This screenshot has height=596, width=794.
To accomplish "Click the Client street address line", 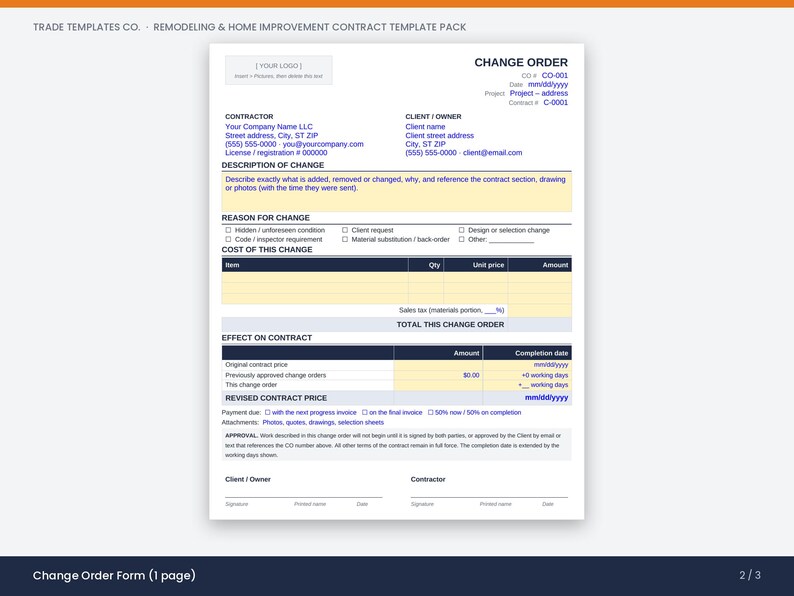I will click(440, 135).
